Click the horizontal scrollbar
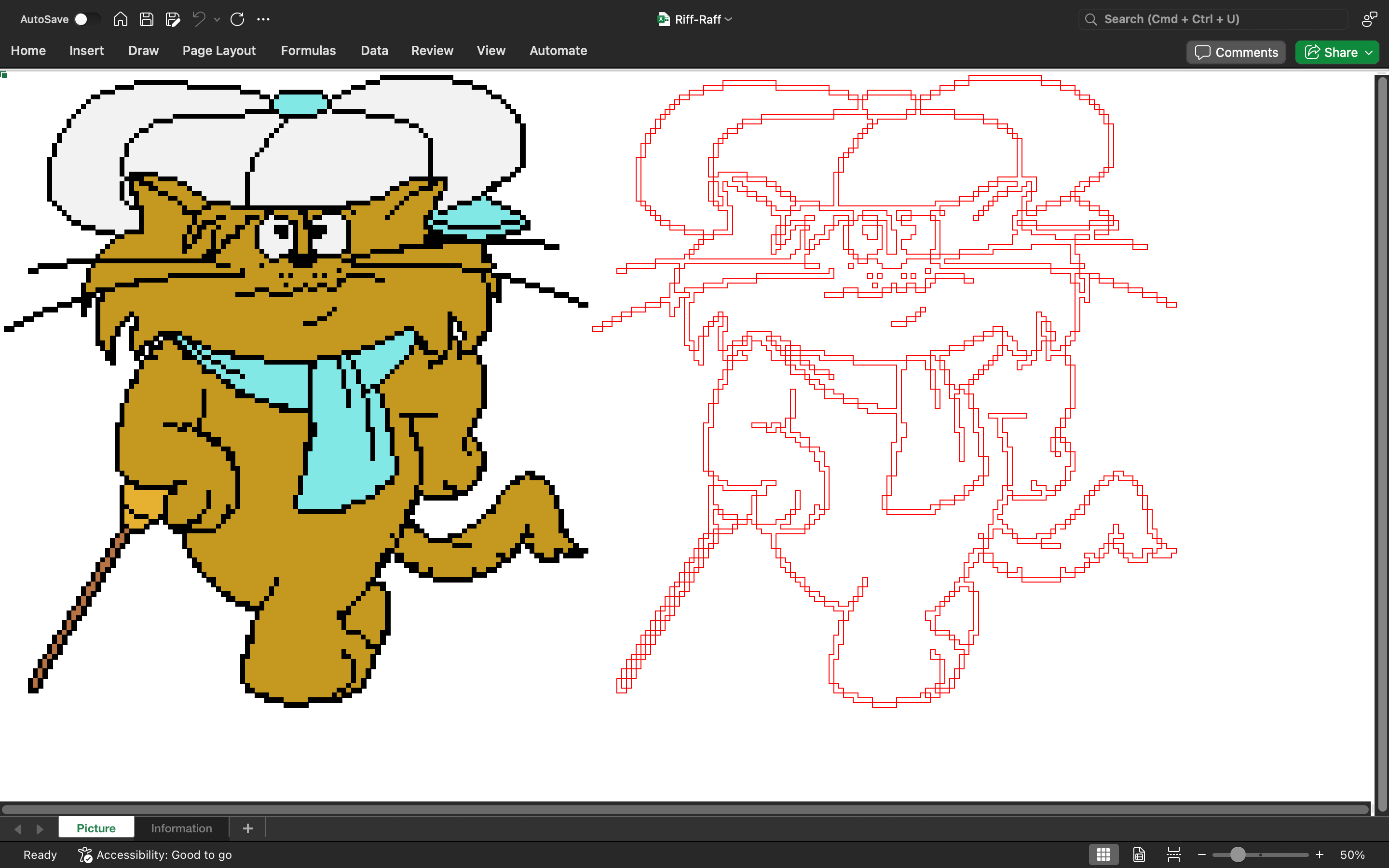The height and width of the screenshot is (868, 1389). (x=685, y=810)
